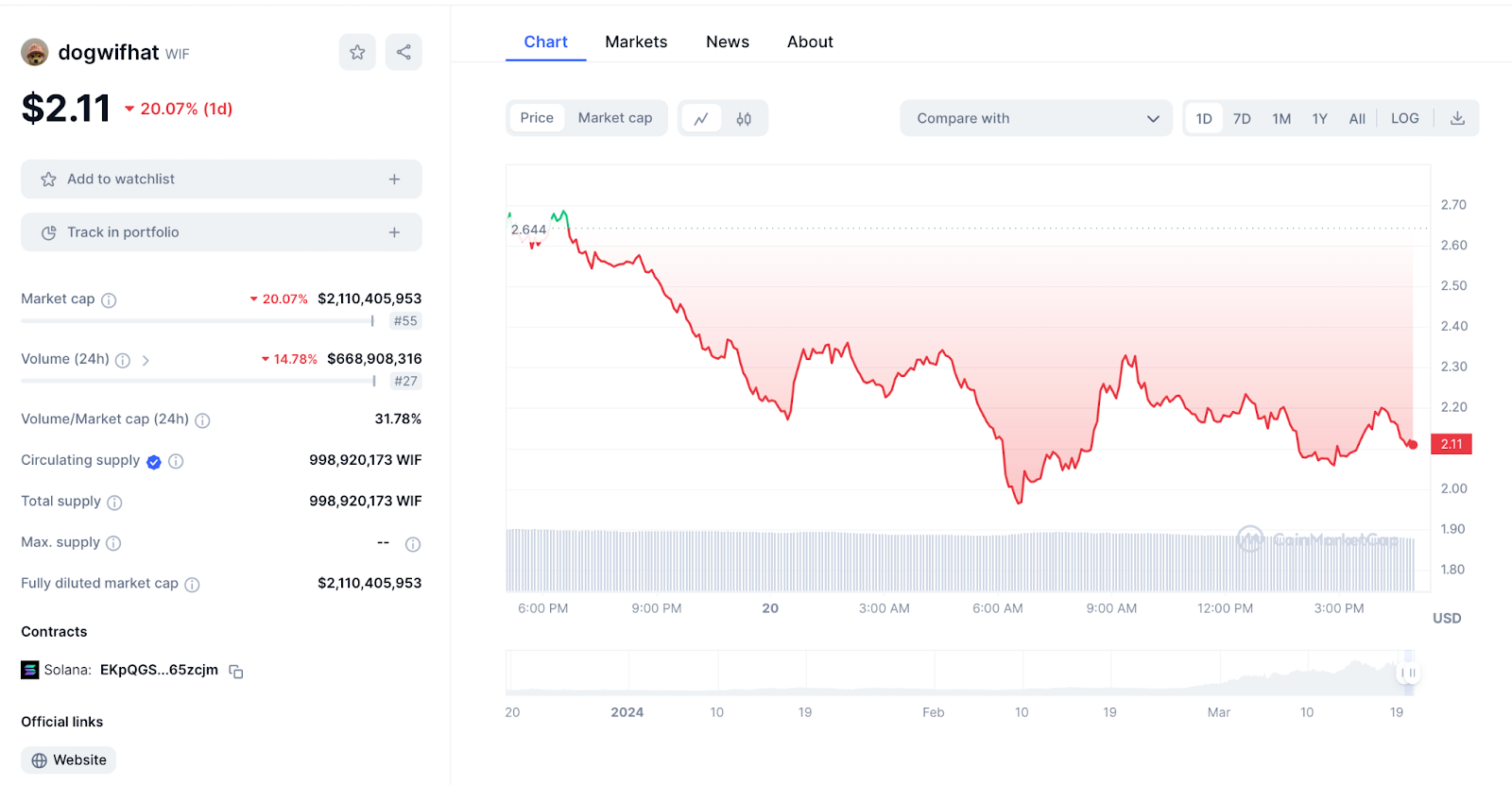Select Market cap chart toggle
1512x785 pixels.
[615, 118]
